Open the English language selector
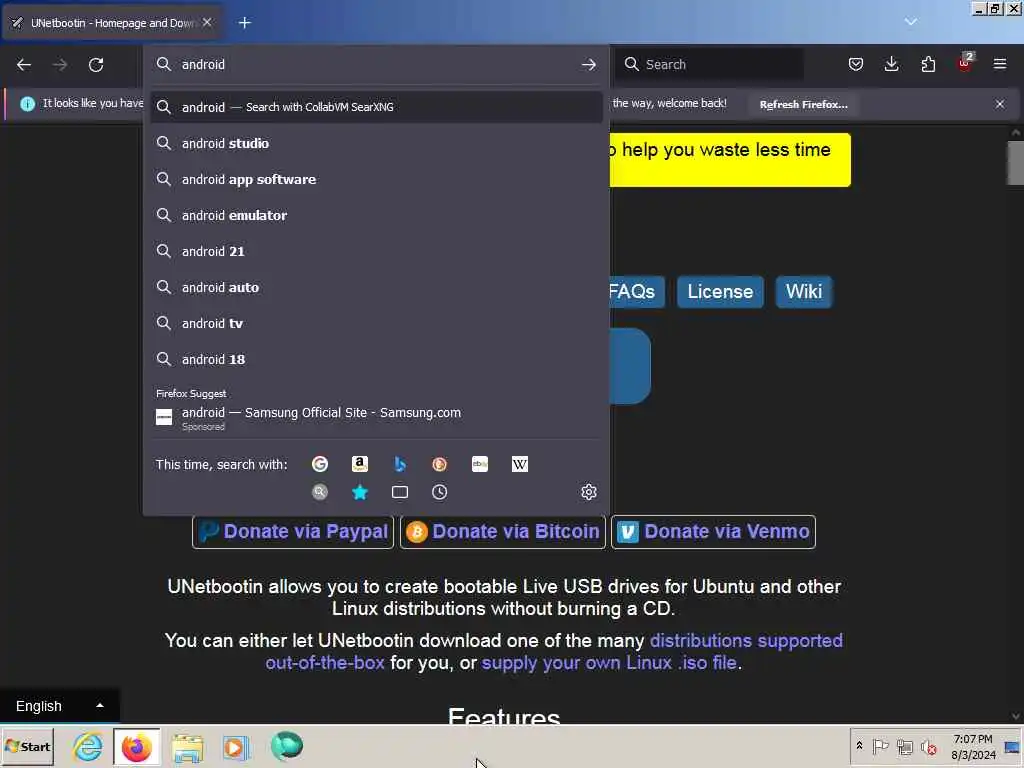The image size is (1024, 768). (59, 706)
